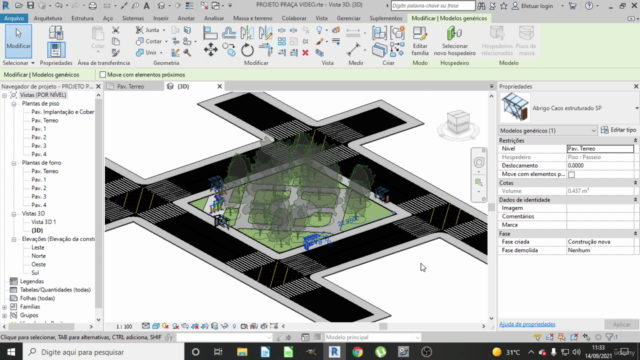Screen dimensions: 640x360
Task: Expand the Grupos node
Action: pyautogui.click(x=4, y=316)
